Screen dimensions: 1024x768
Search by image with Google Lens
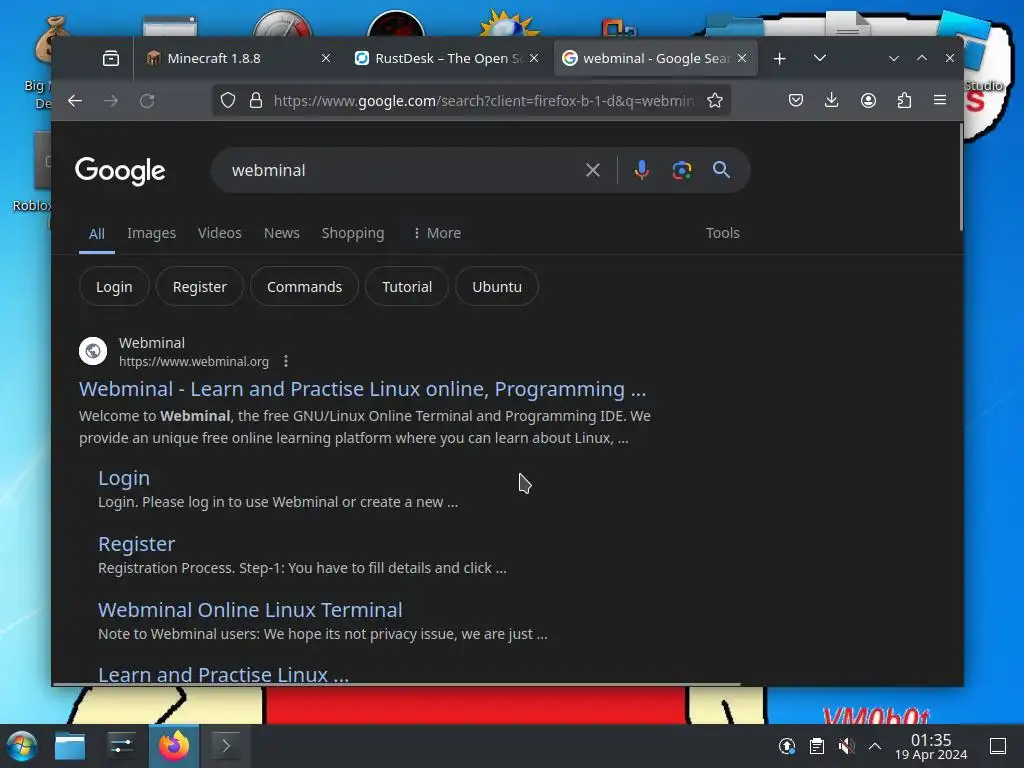click(682, 170)
